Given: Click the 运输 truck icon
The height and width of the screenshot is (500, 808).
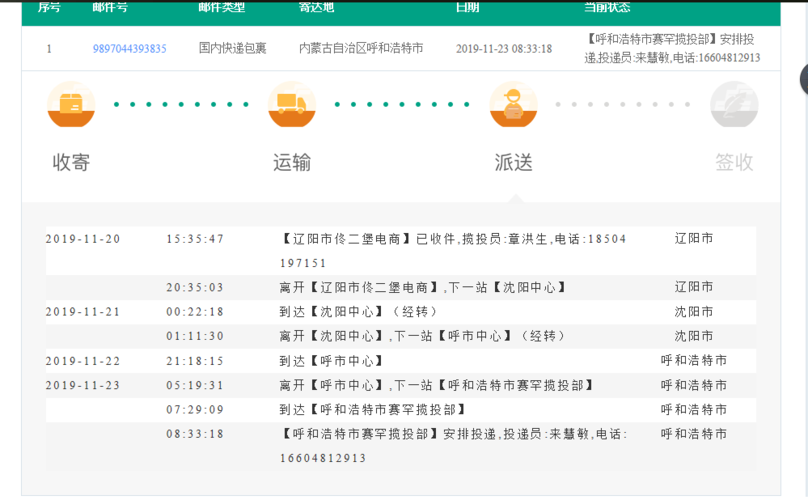Looking at the screenshot, I should pyautogui.click(x=292, y=104).
